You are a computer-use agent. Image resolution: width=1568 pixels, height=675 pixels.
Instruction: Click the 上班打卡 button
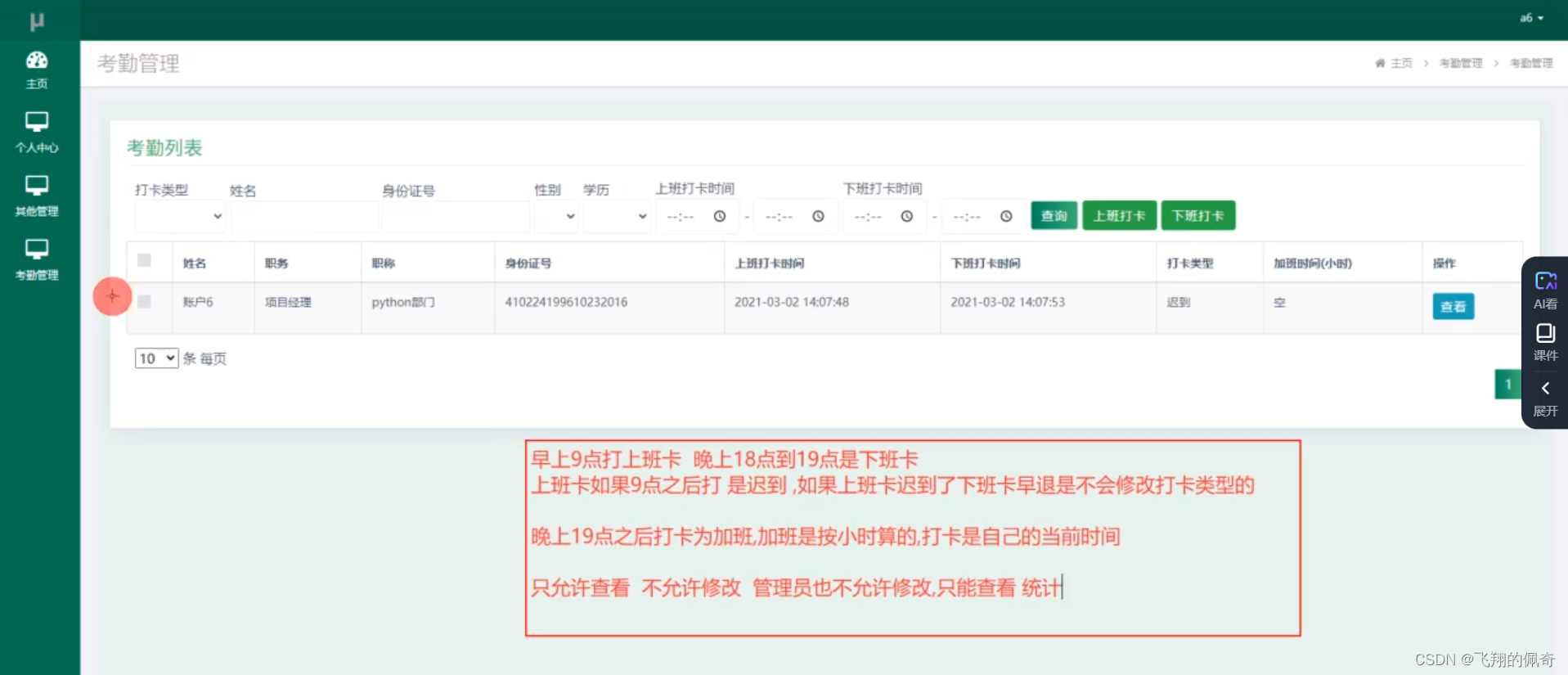1119,216
